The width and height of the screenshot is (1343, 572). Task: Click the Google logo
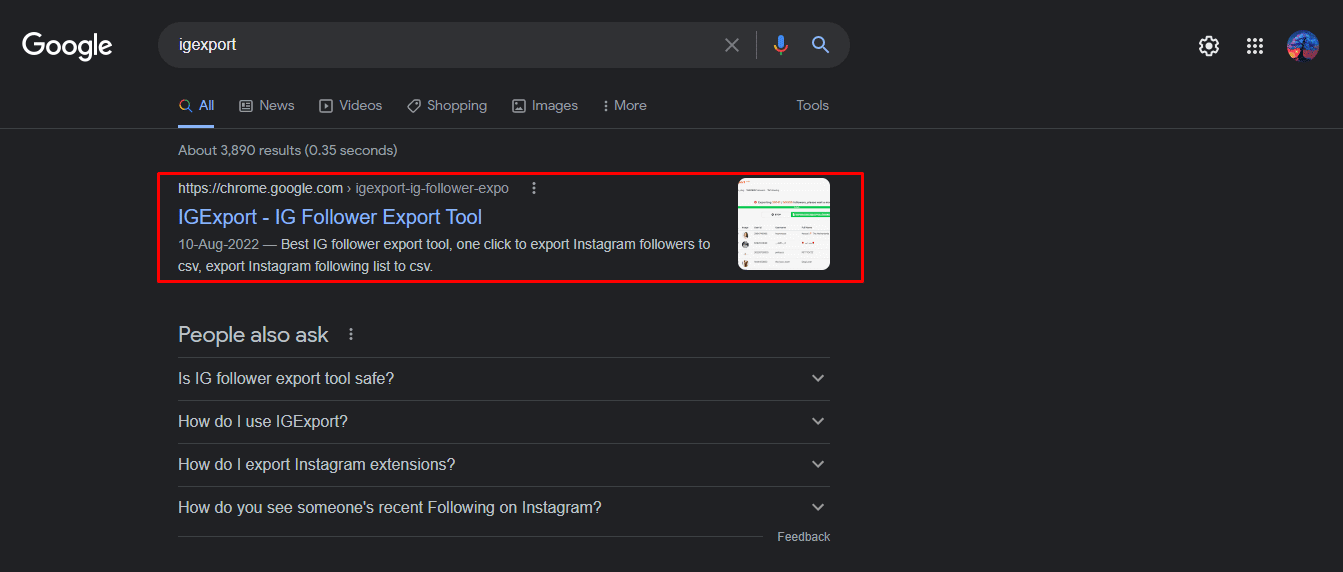67,45
